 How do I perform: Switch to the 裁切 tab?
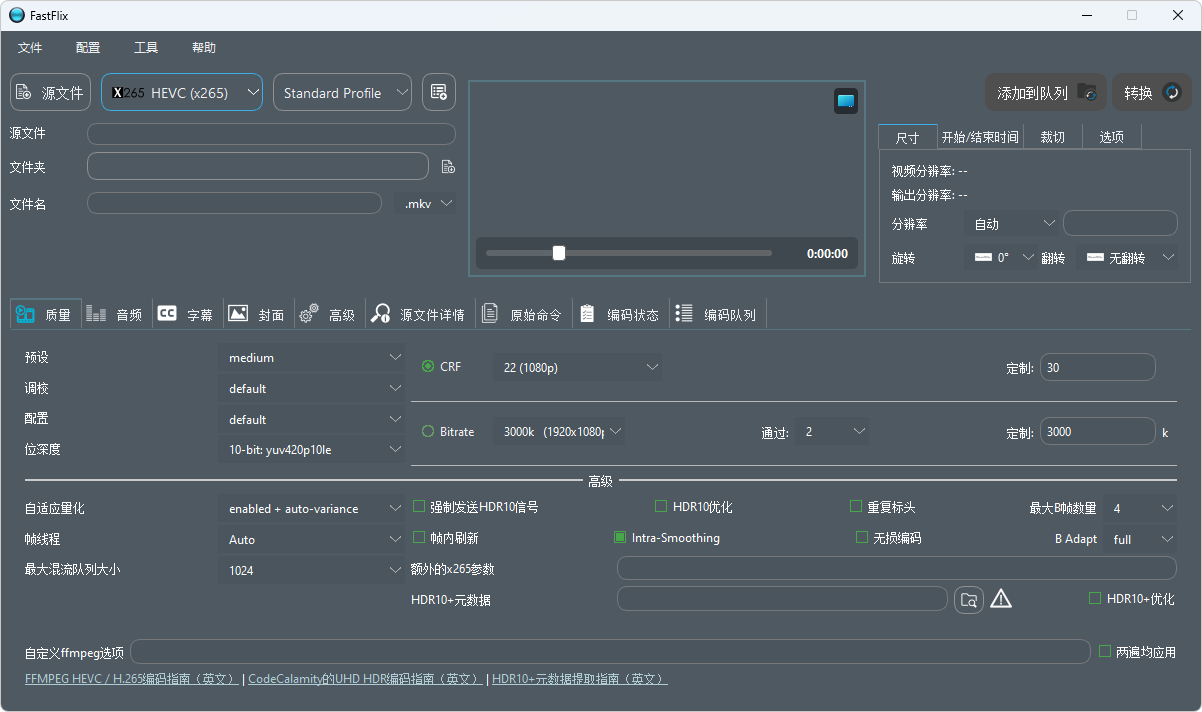pos(1052,137)
